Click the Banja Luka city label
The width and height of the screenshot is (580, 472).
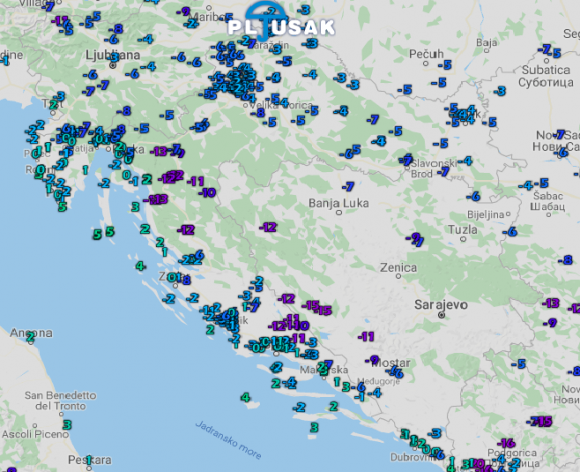(x=338, y=203)
